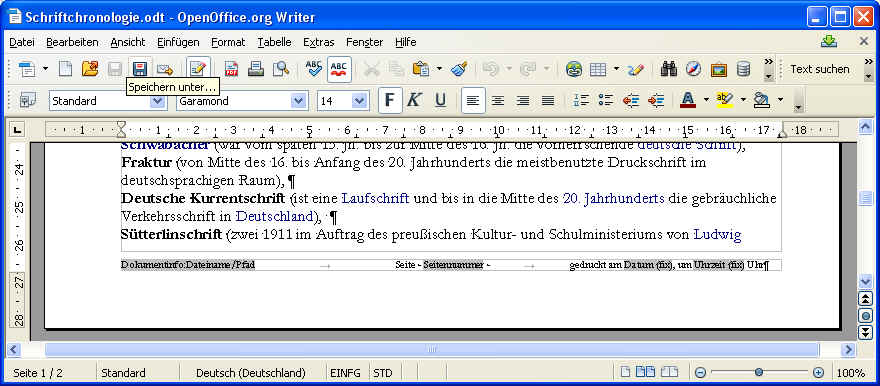Open Find and Replace binoculars

pos(668,69)
